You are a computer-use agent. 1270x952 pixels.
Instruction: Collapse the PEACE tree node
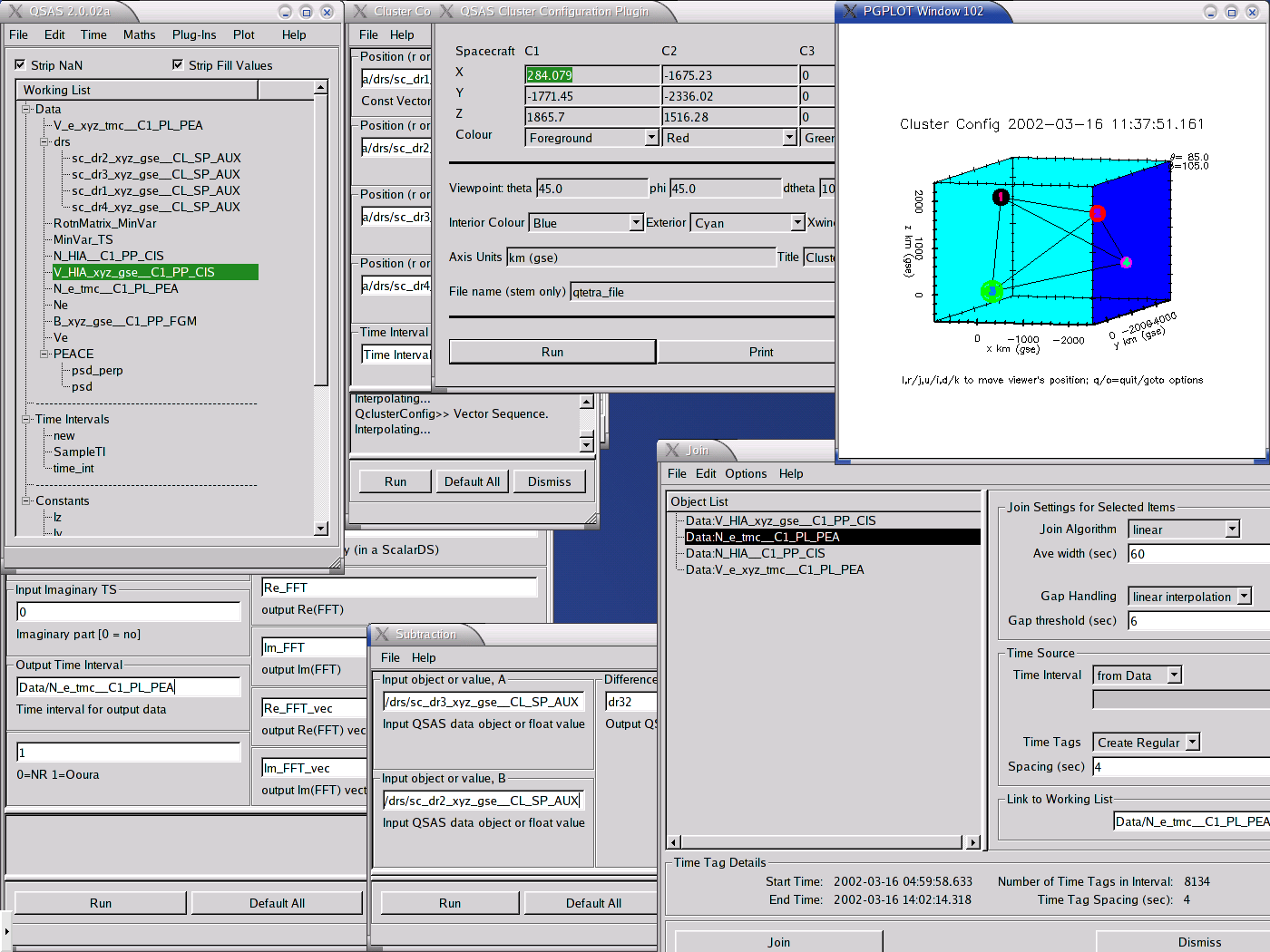pyautogui.click(x=44, y=354)
